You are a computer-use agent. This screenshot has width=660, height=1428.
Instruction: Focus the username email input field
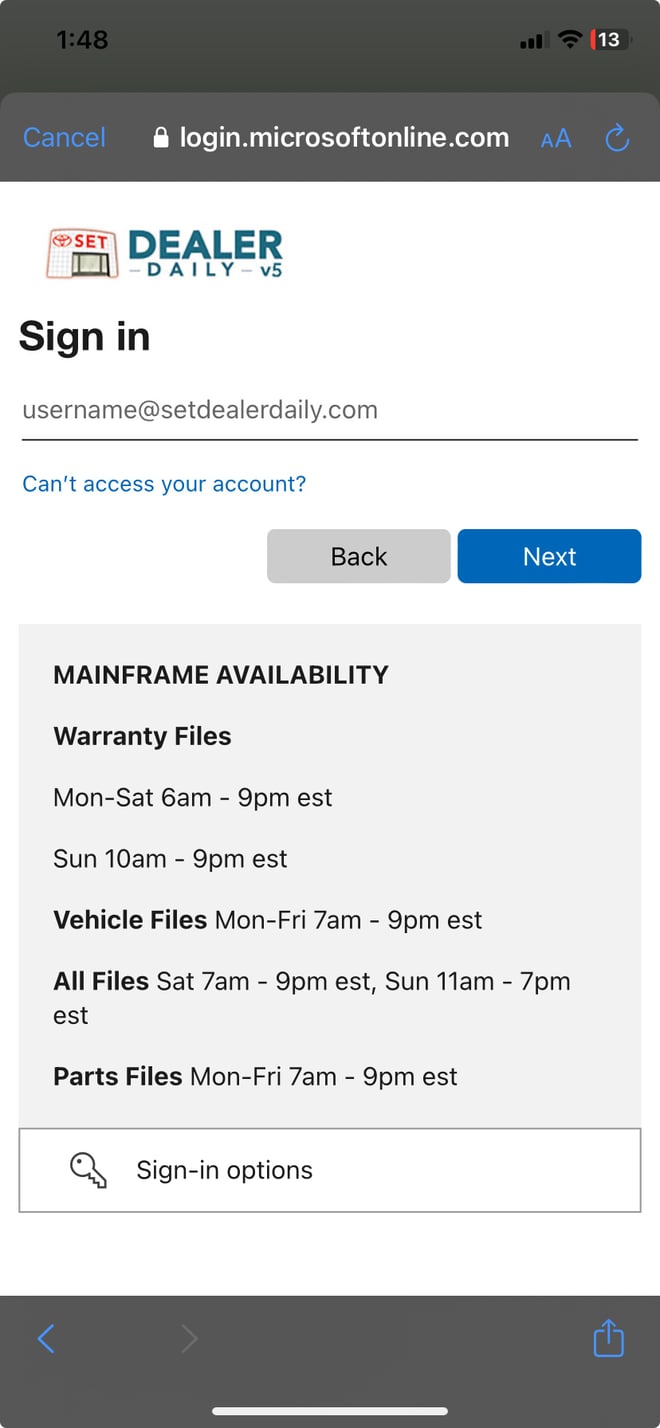point(329,410)
